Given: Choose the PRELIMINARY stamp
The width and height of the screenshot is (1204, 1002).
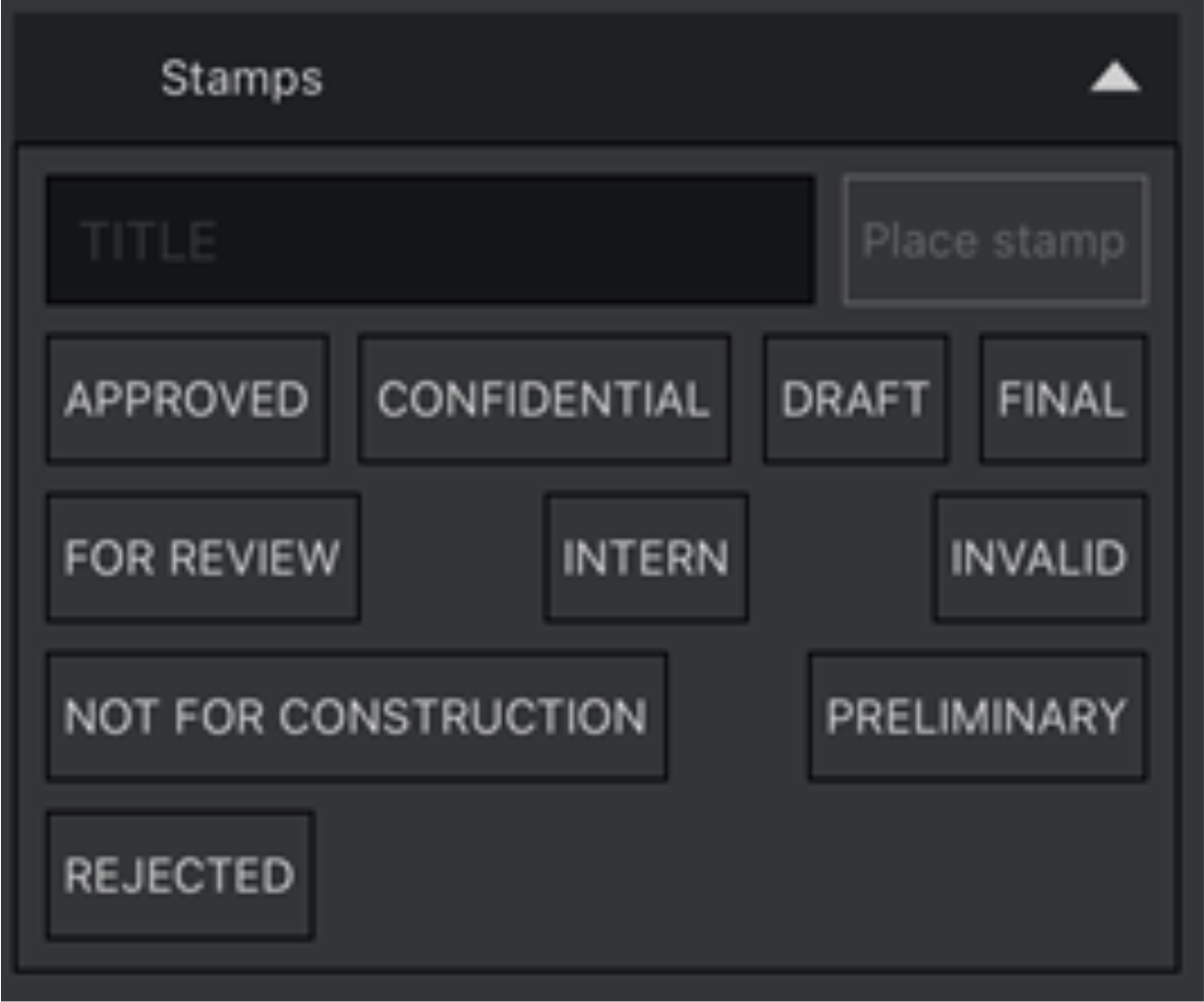Looking at the screenshot, I should (977, 717).
